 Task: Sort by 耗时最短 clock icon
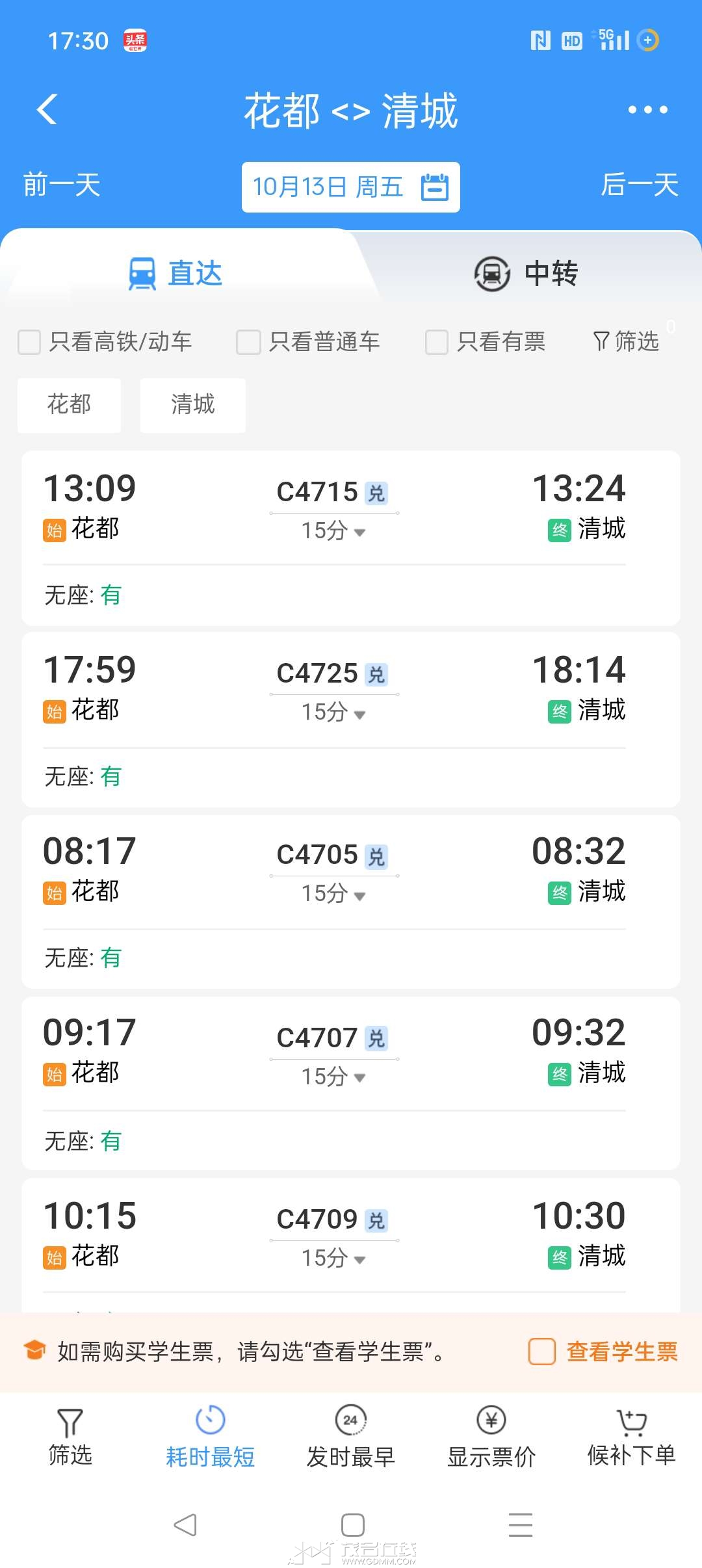coord(211,1420)
